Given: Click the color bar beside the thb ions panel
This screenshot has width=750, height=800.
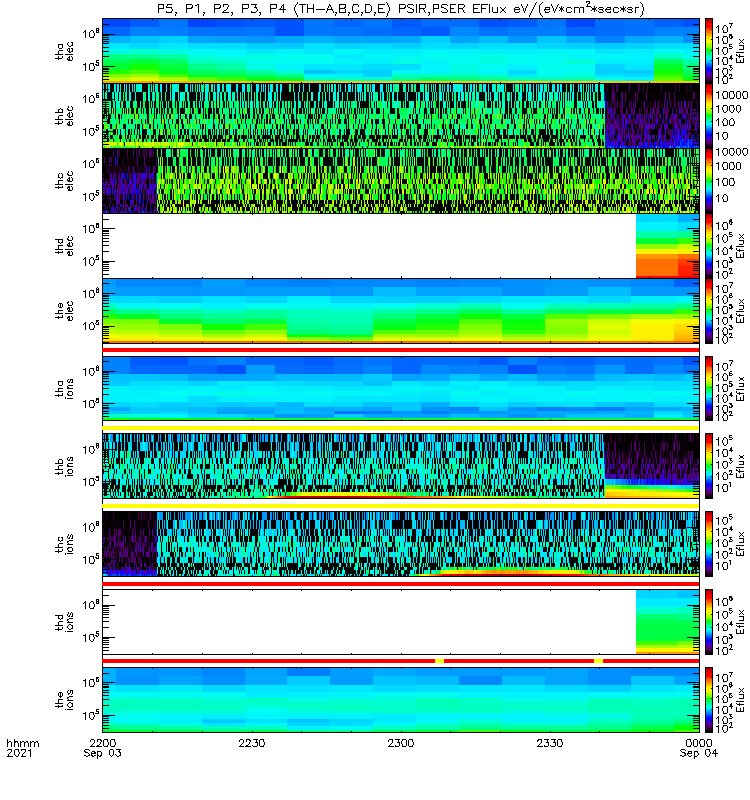Looking at the screenshot, I should coord(709,466).
